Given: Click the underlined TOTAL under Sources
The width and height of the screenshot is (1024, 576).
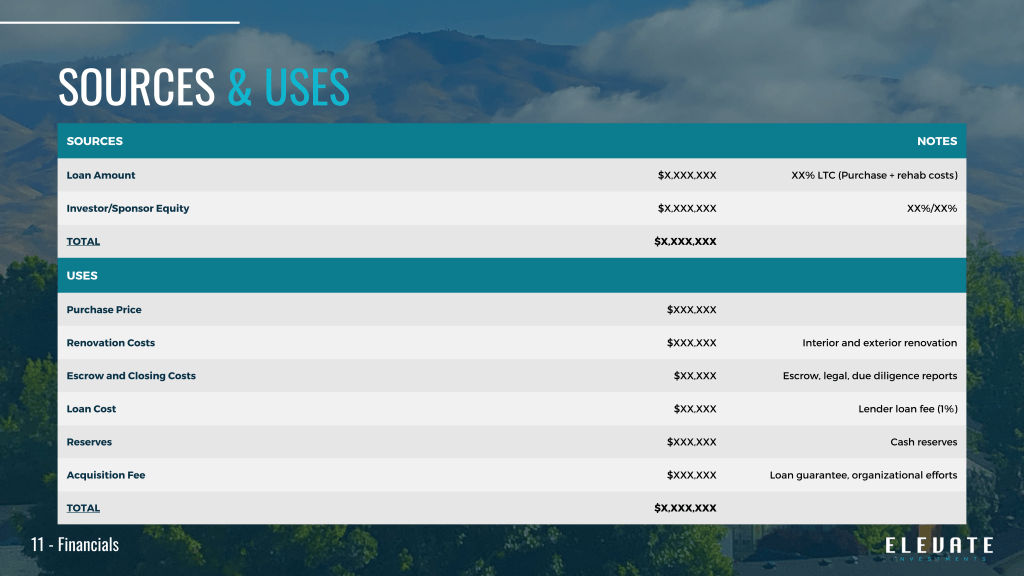Looking at the screenshot, I should tap(83, 241).
